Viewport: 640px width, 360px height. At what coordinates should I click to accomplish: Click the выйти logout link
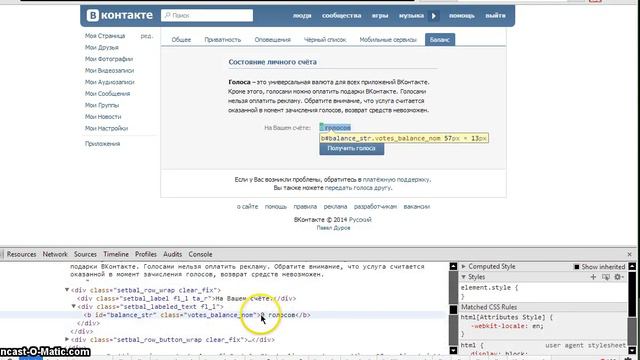click(x=496, y=16)
